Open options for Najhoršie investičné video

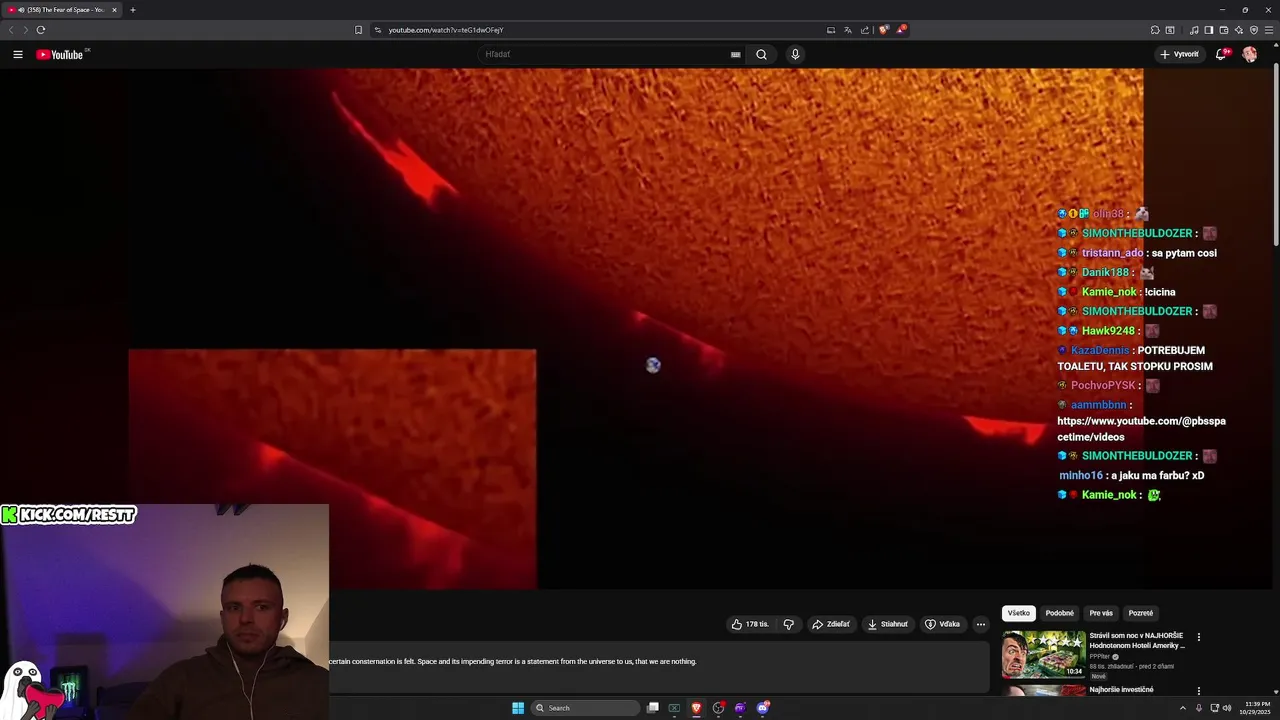coord(1198,690)
